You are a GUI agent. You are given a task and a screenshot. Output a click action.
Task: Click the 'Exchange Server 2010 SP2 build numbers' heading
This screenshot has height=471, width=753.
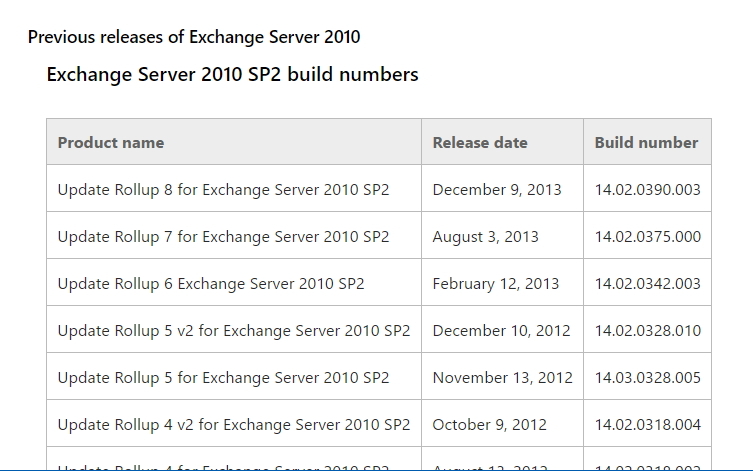click(232, 75)
